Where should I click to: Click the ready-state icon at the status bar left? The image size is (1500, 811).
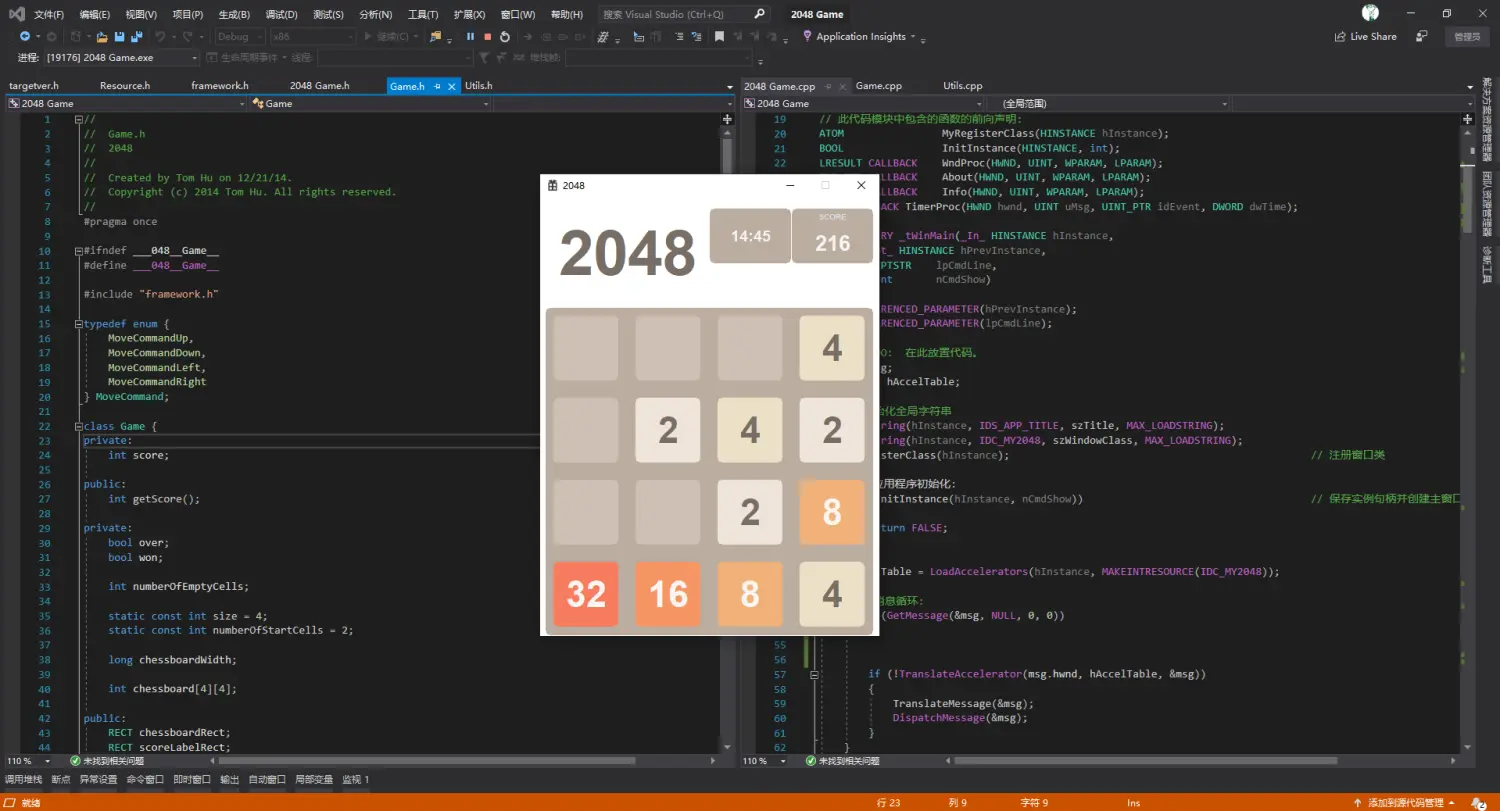[x=10, y=802]
